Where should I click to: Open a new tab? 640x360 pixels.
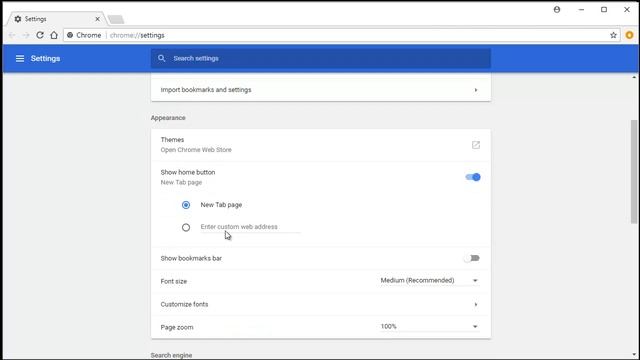pos(116,19)
